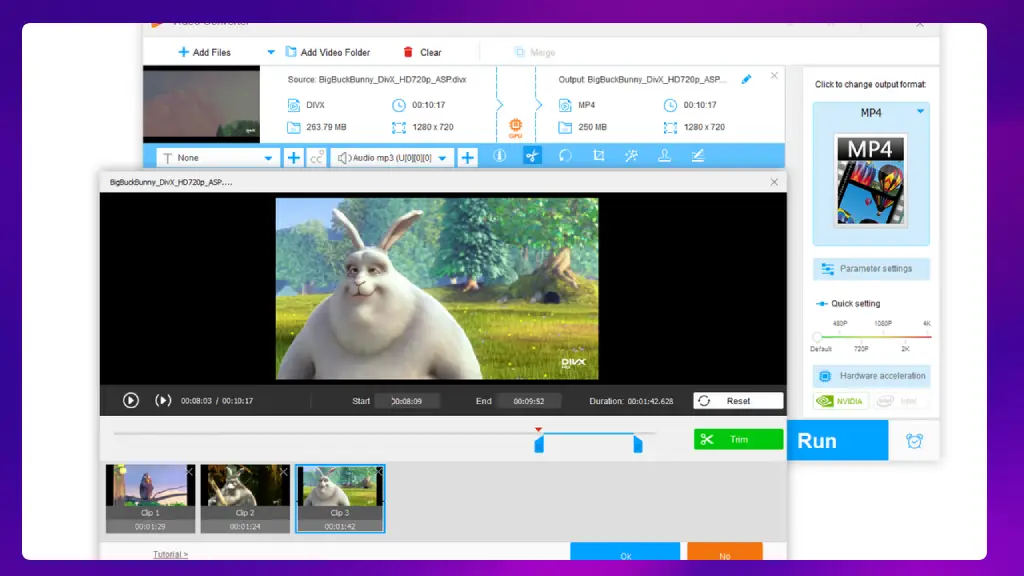Image resolution: width=1024 pixels, height=576 pixels.
Task: Open the Effects magic wand tool
Action: coord(631,155)
